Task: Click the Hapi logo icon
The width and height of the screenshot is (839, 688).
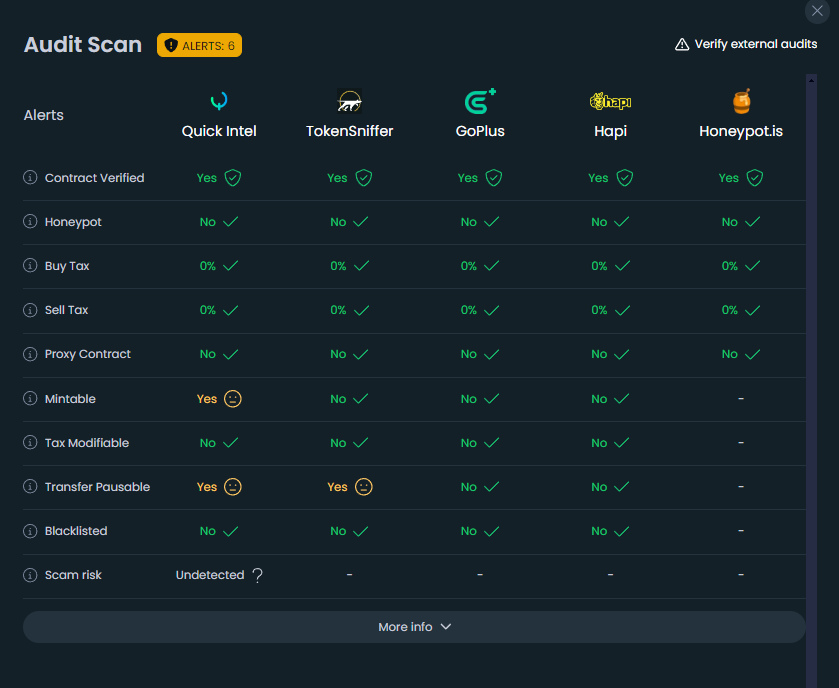Action: pyautogui.click(x=611, y=101)
